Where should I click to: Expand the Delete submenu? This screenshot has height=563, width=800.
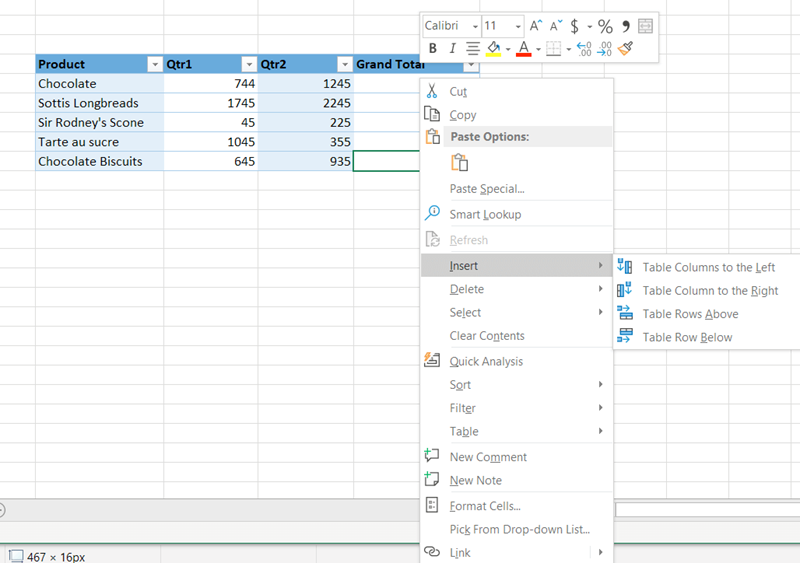516,289
